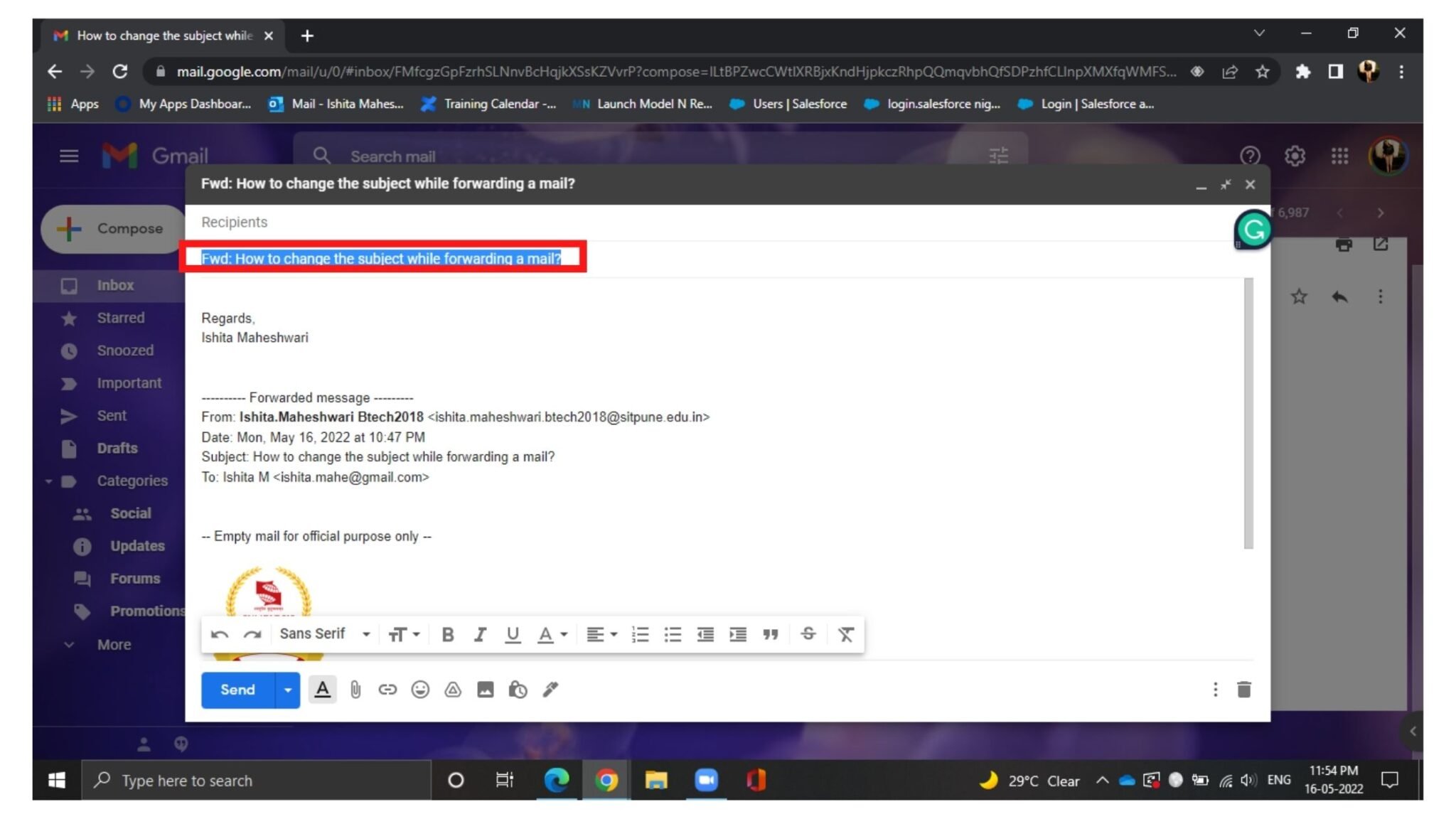Click the Insert link icon

coord(387,690)
